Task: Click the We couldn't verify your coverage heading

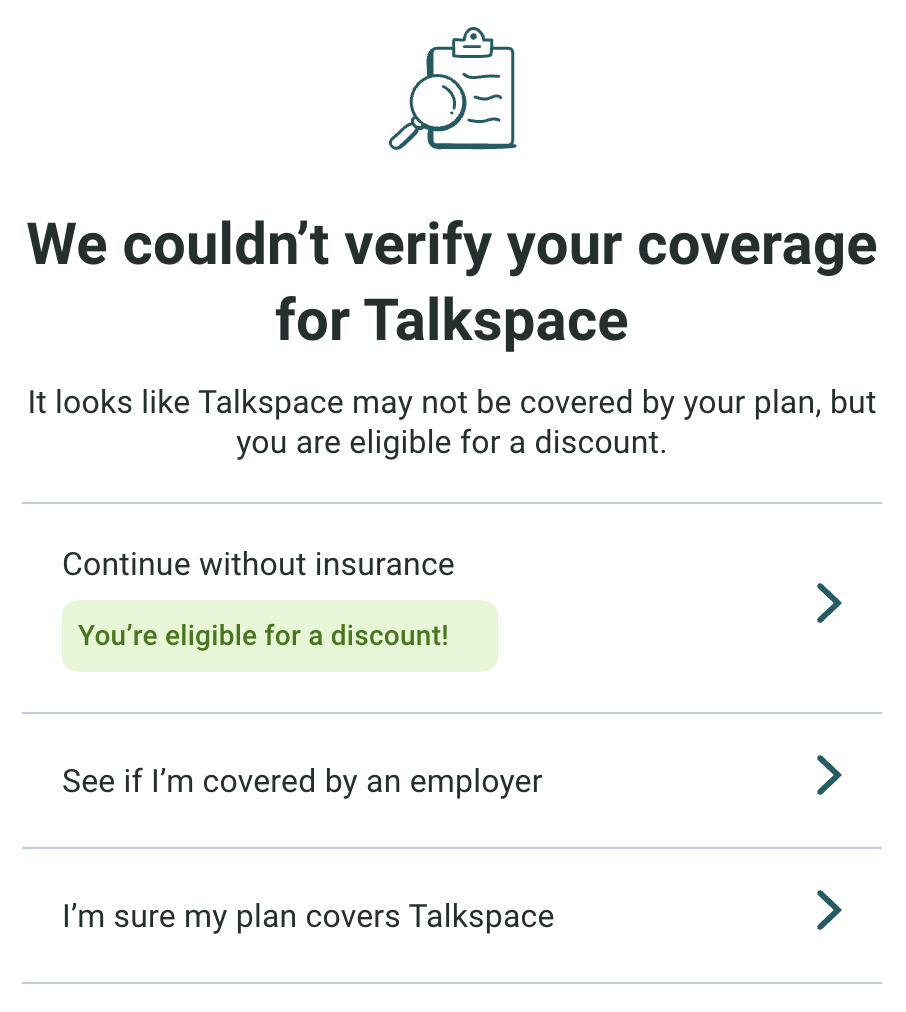Action: tap(452, 245)
